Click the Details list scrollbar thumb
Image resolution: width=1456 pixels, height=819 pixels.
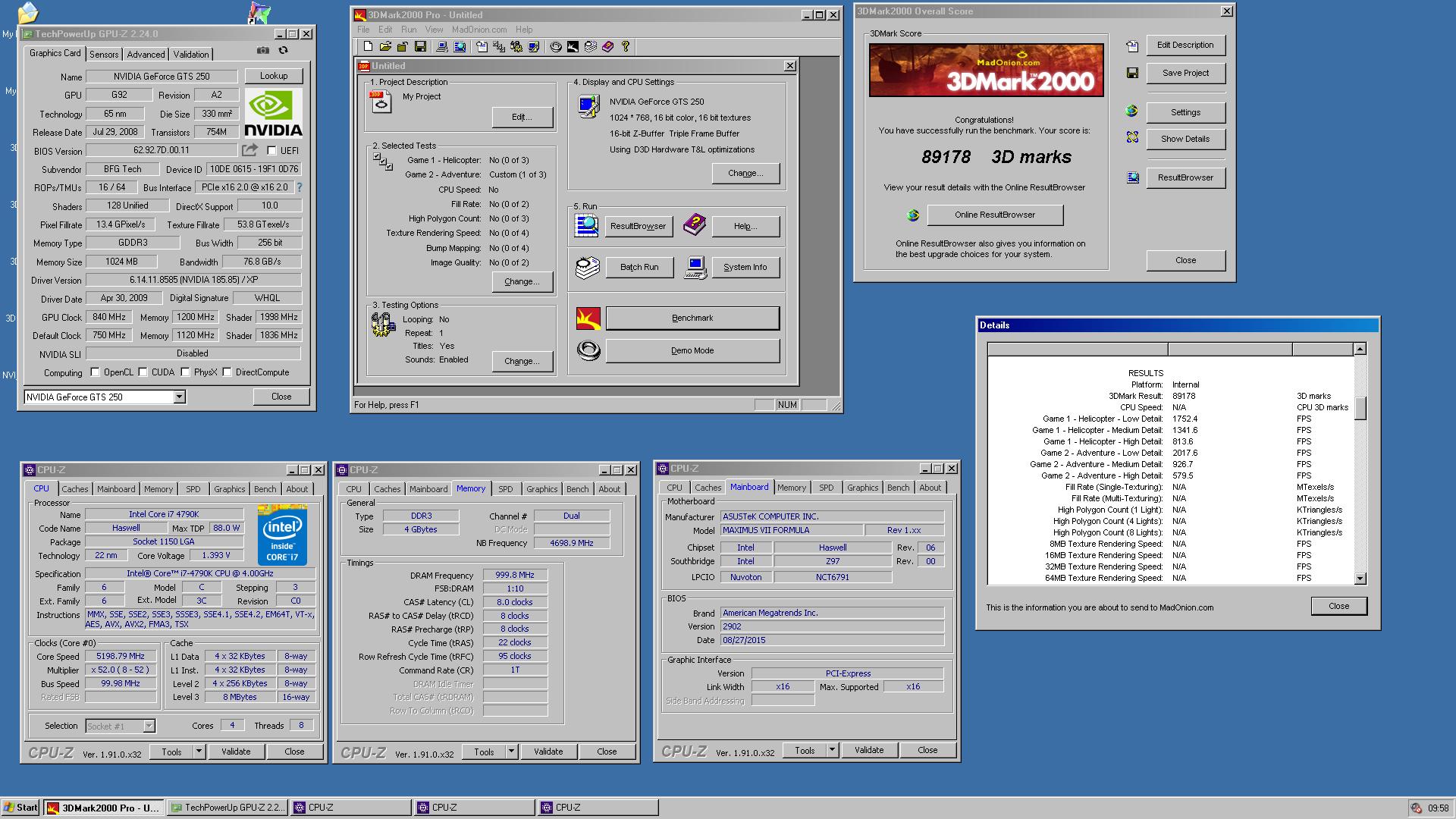(x=1360, y=407)
